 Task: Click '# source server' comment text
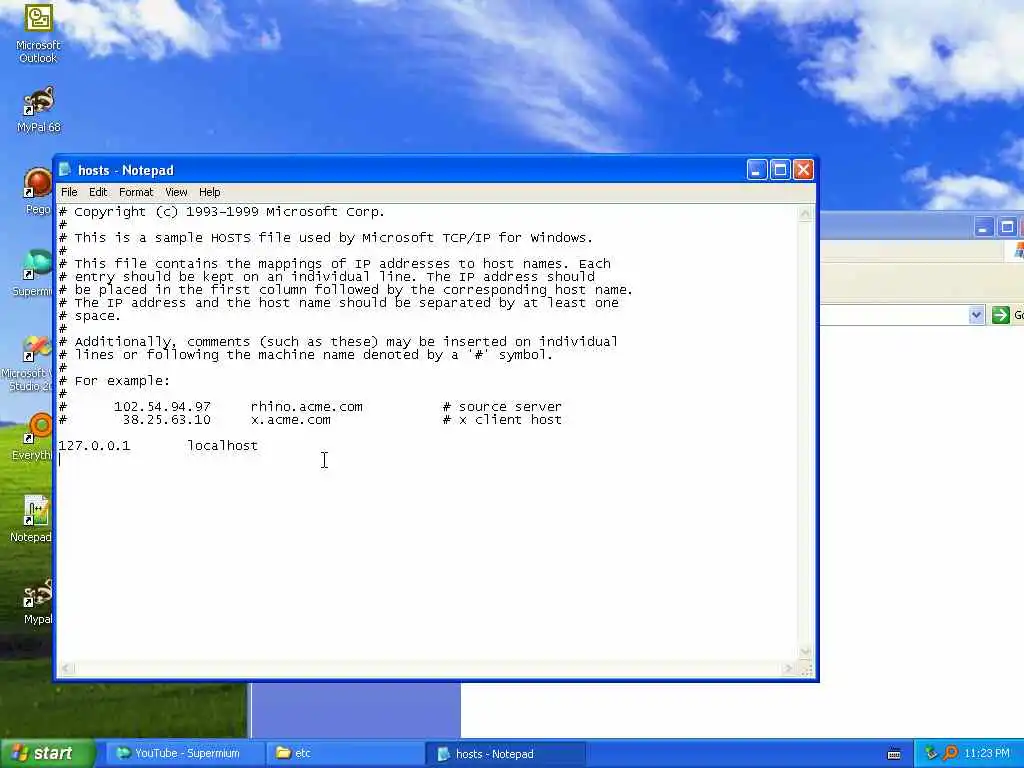[502, 406]
